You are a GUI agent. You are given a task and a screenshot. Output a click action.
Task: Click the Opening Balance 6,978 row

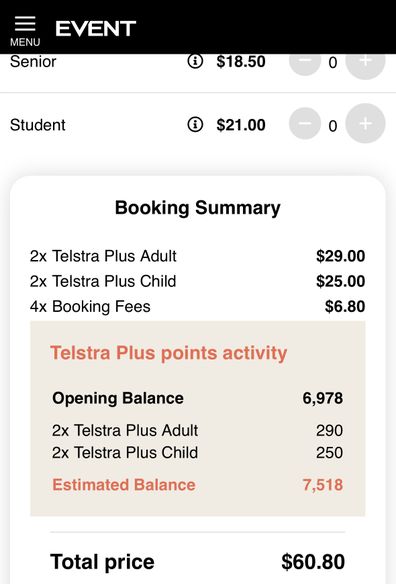coord(197,398)
